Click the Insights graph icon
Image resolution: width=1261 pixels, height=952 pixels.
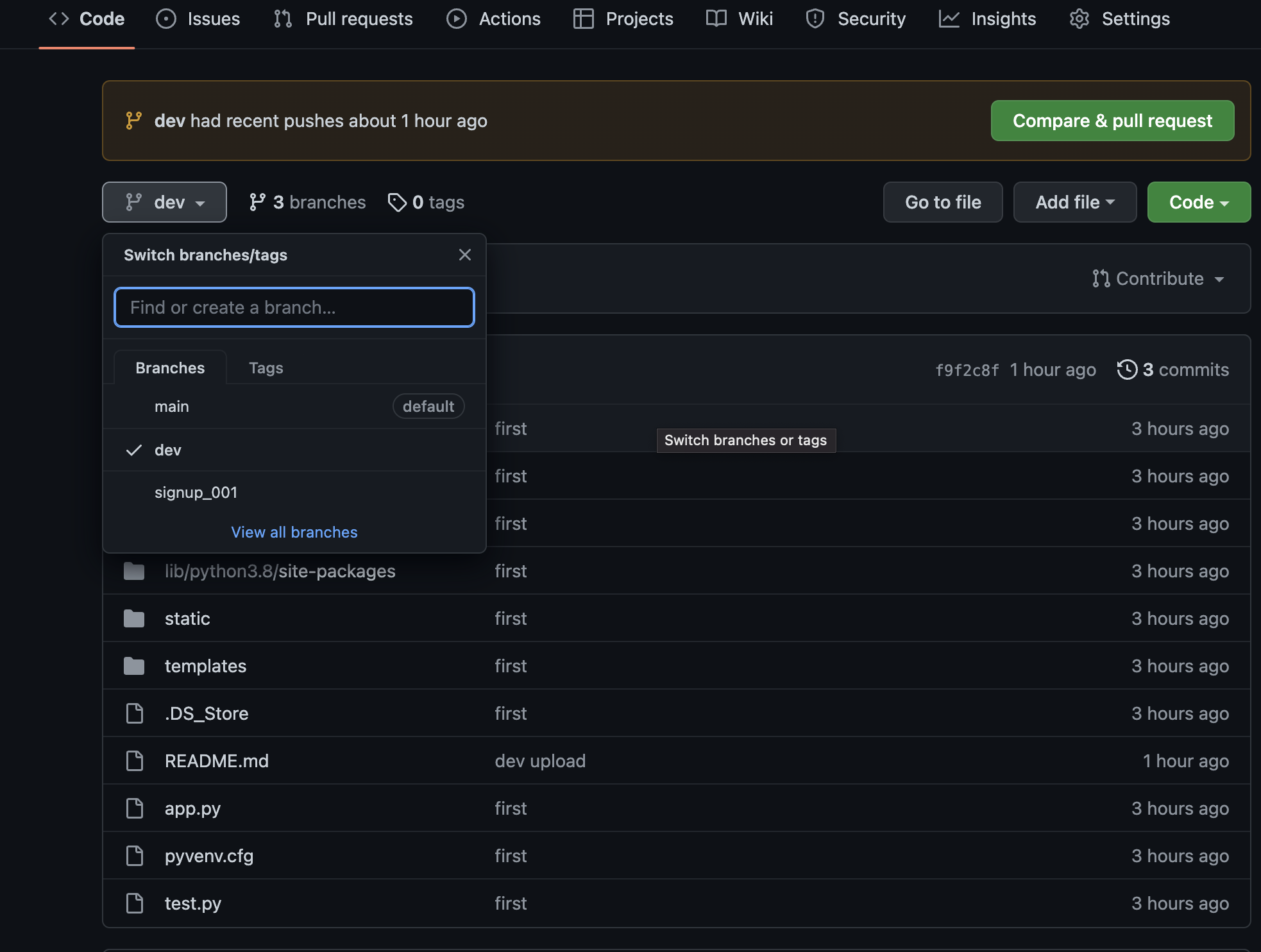point(949,19)
